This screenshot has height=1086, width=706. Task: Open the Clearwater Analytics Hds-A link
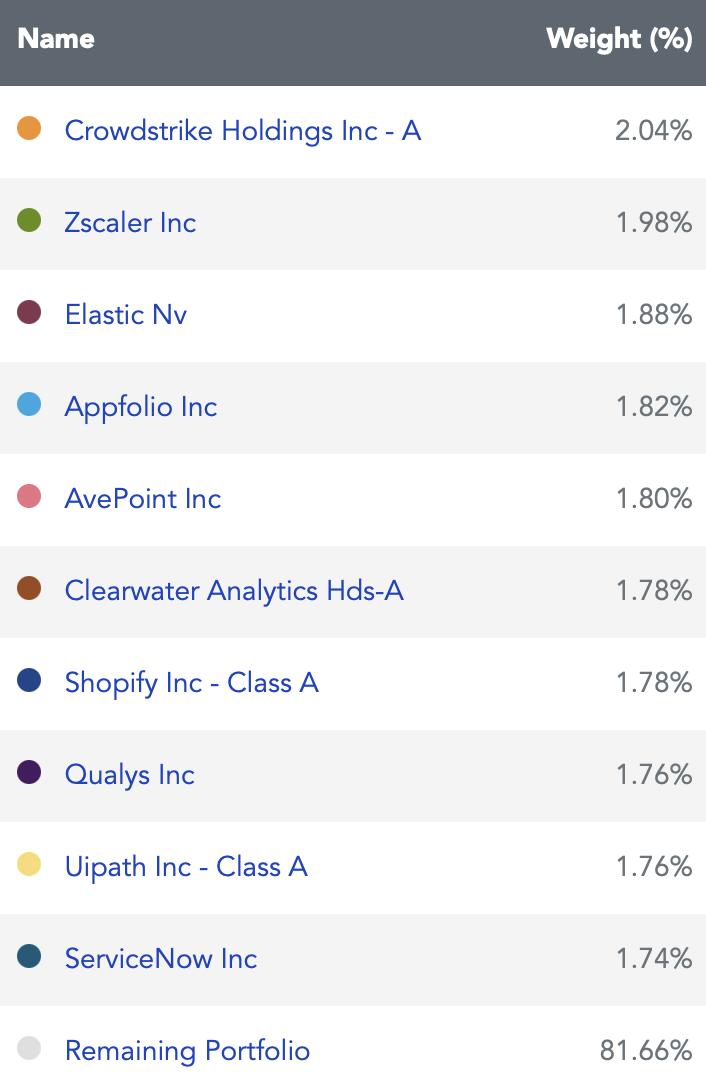coord(234,591)
